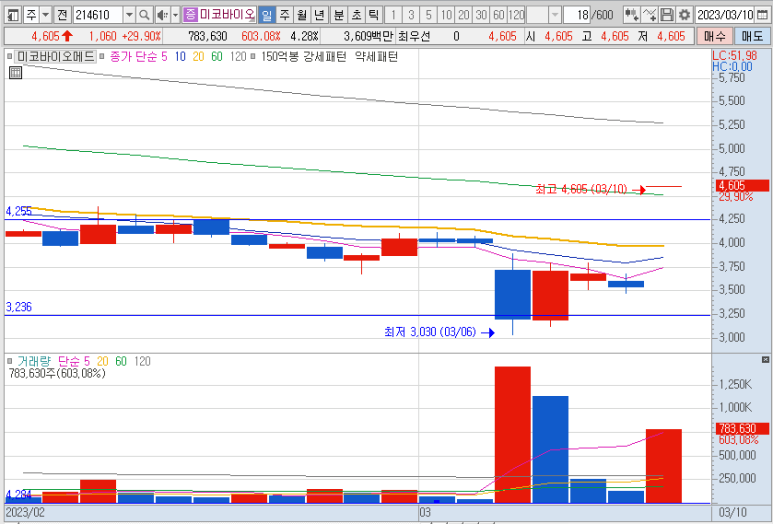
Task: Click the 최우선 priority quote label
Action: pos(415,36)
